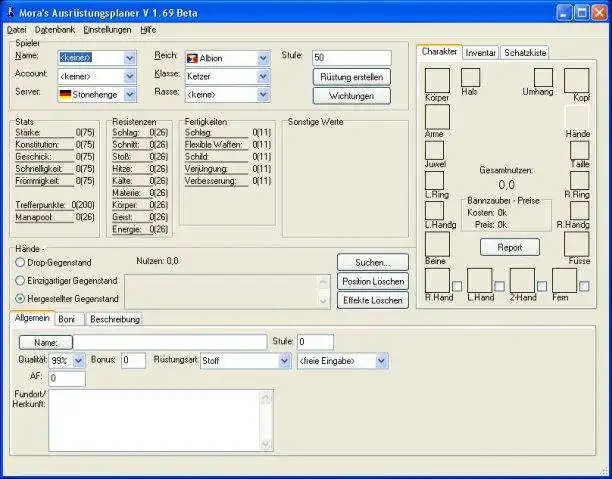Click the Stufe field containing 50
The height and width of the screenshot is (479, 612).
350,57
